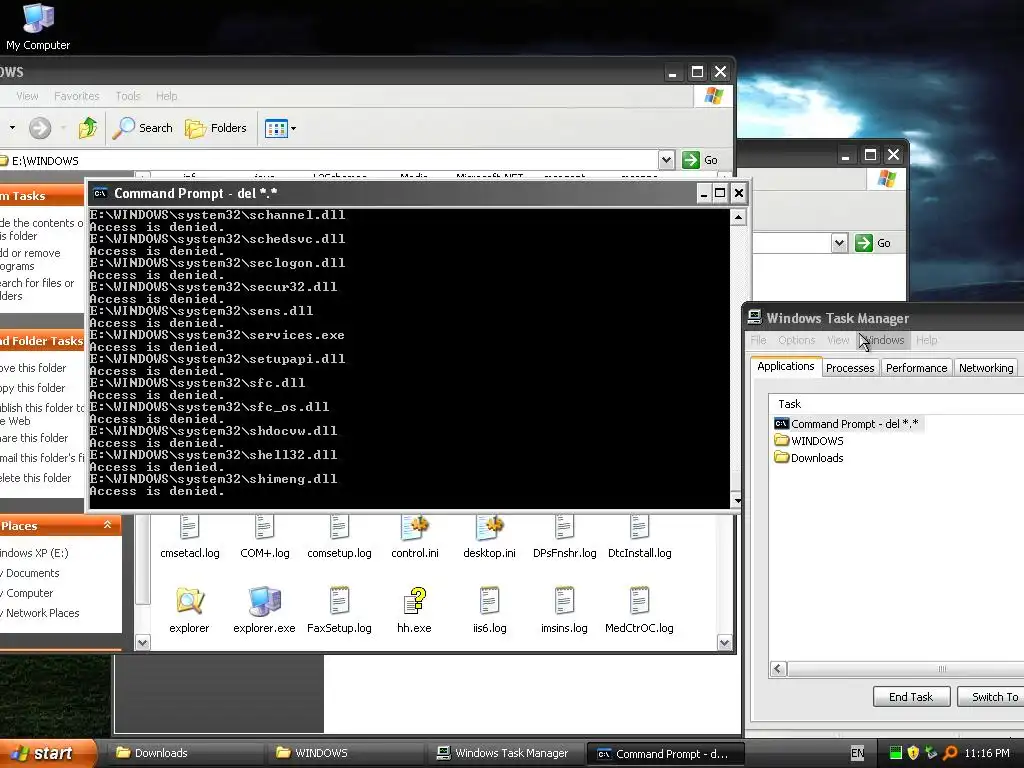Open the View menu in WINDOWS Explorer
Image resolution: width=1024 pixels, height=768 pixels.
coord(27,96)
